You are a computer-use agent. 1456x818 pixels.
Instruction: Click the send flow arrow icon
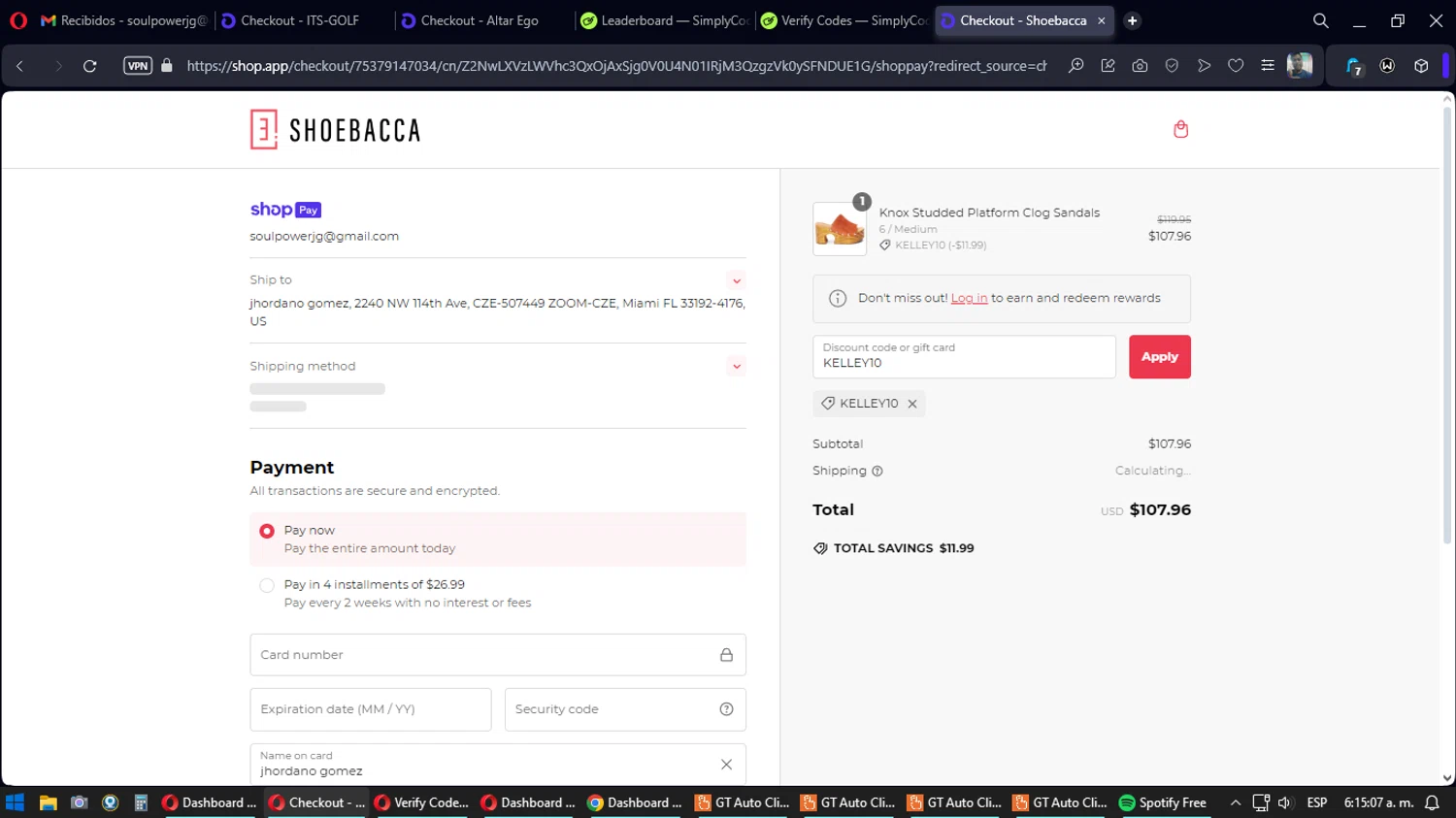tap(1204, 66)
